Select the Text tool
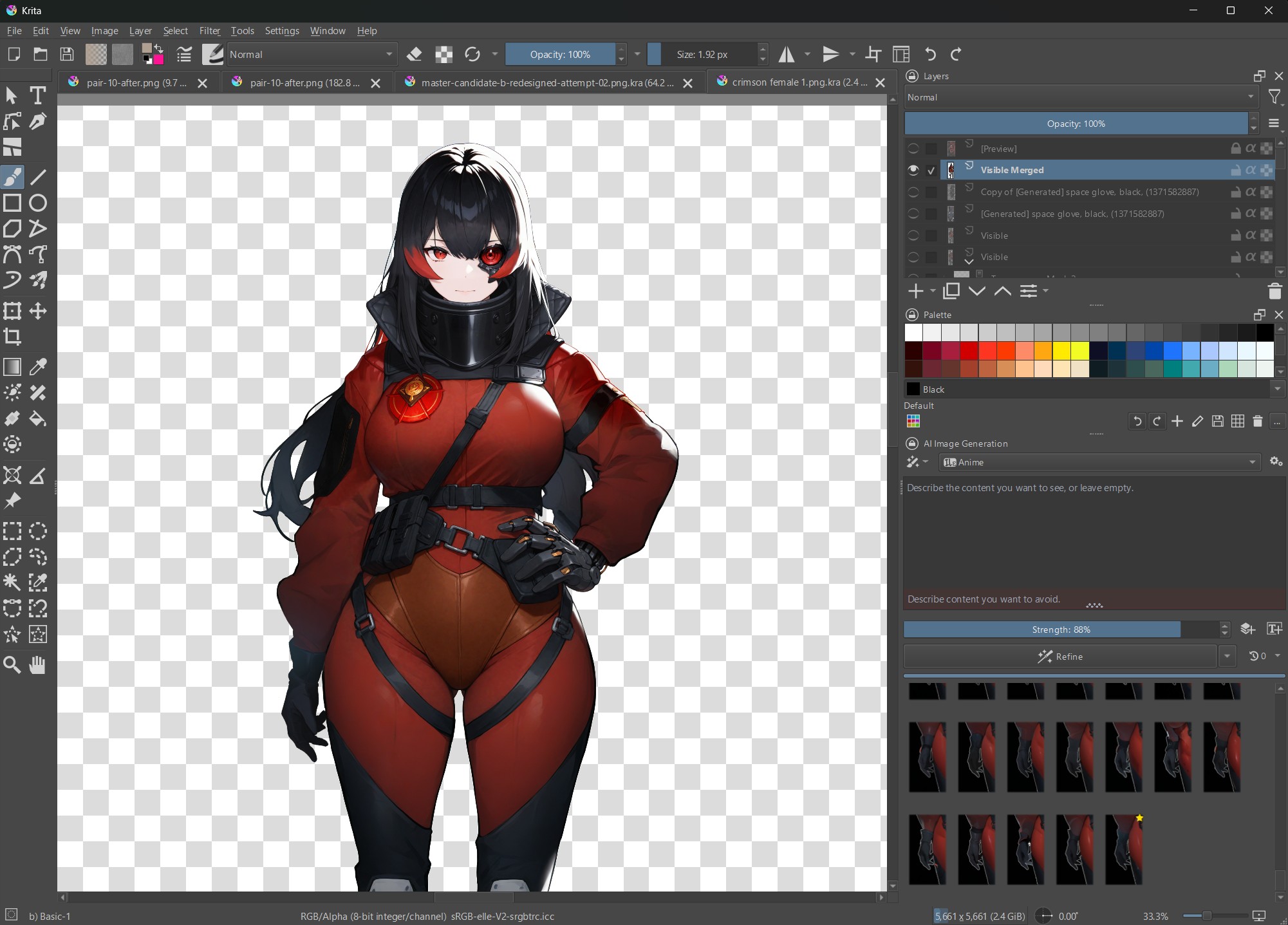 coord(38,95)
